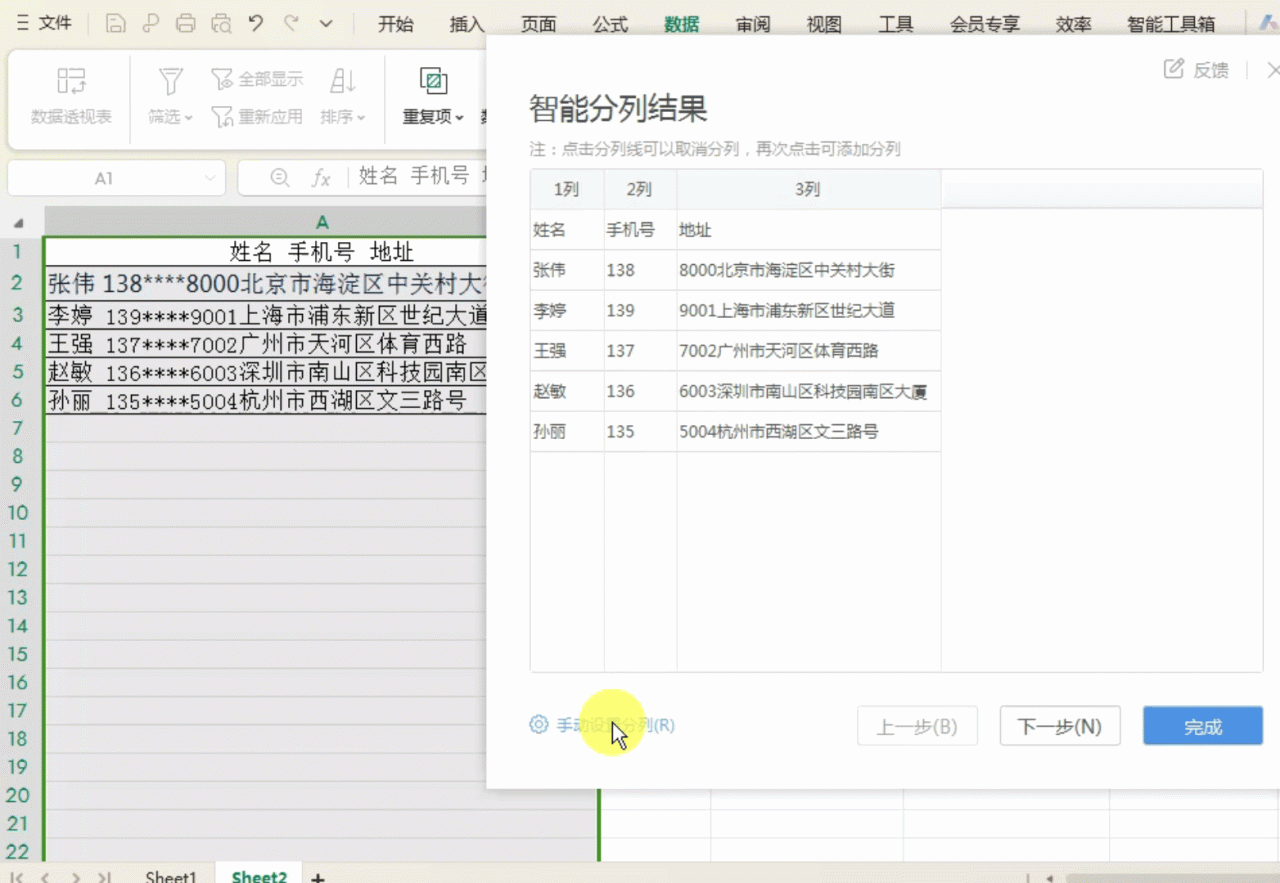
Task: Click 6003深圳市南山区科技园南区大厦 in preview
Action: [x=803, y=391]
